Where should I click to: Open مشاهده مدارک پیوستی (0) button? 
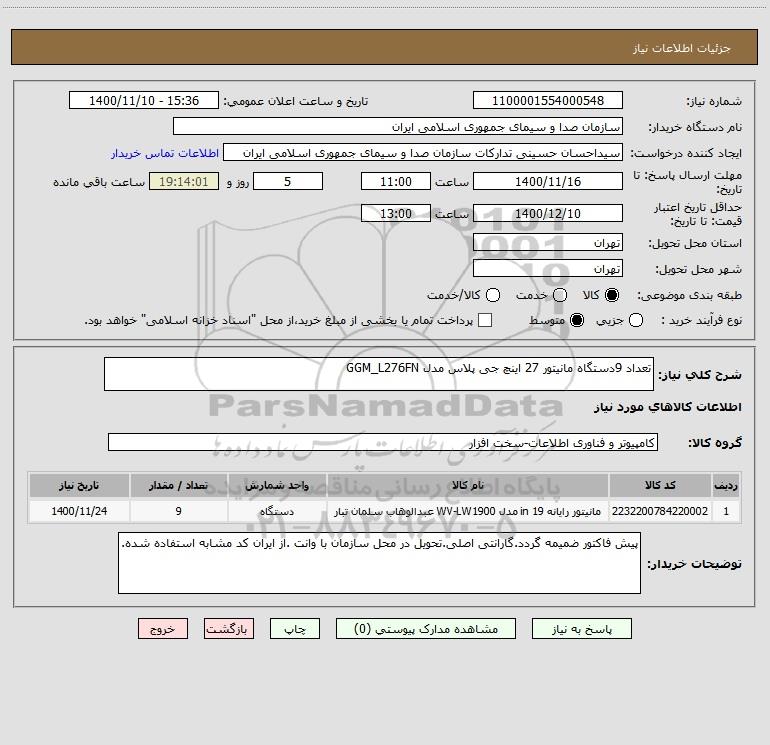426,629
